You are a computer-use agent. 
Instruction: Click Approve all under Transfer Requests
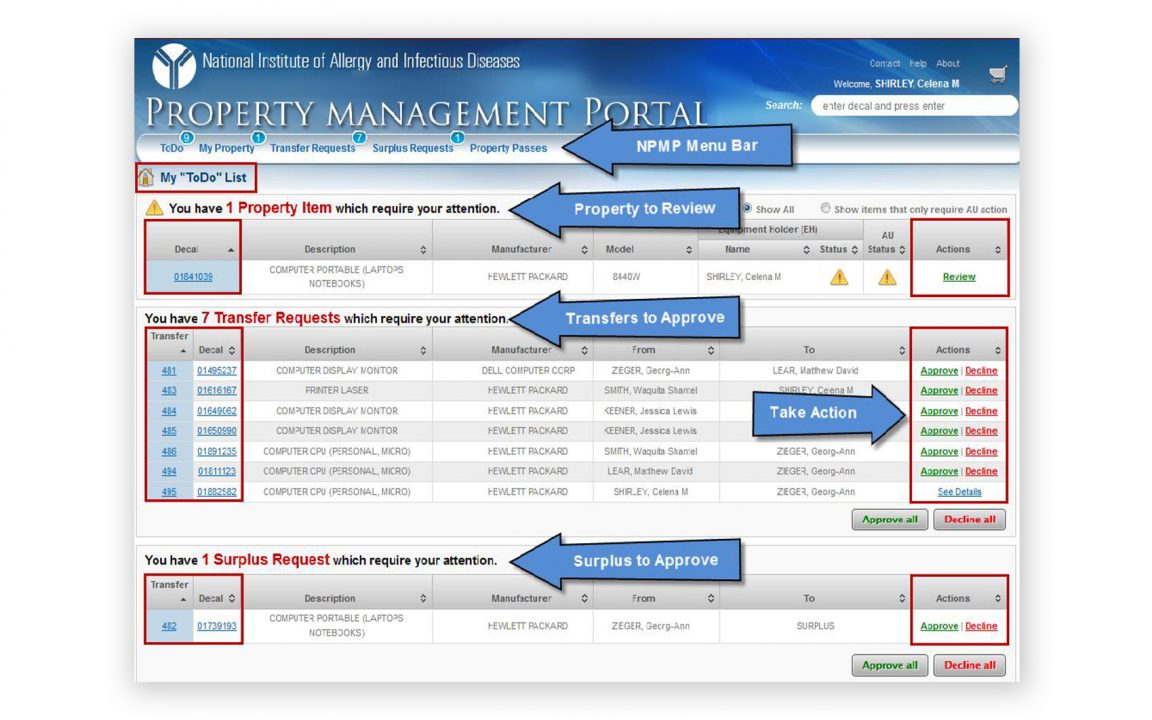[889, 520]
